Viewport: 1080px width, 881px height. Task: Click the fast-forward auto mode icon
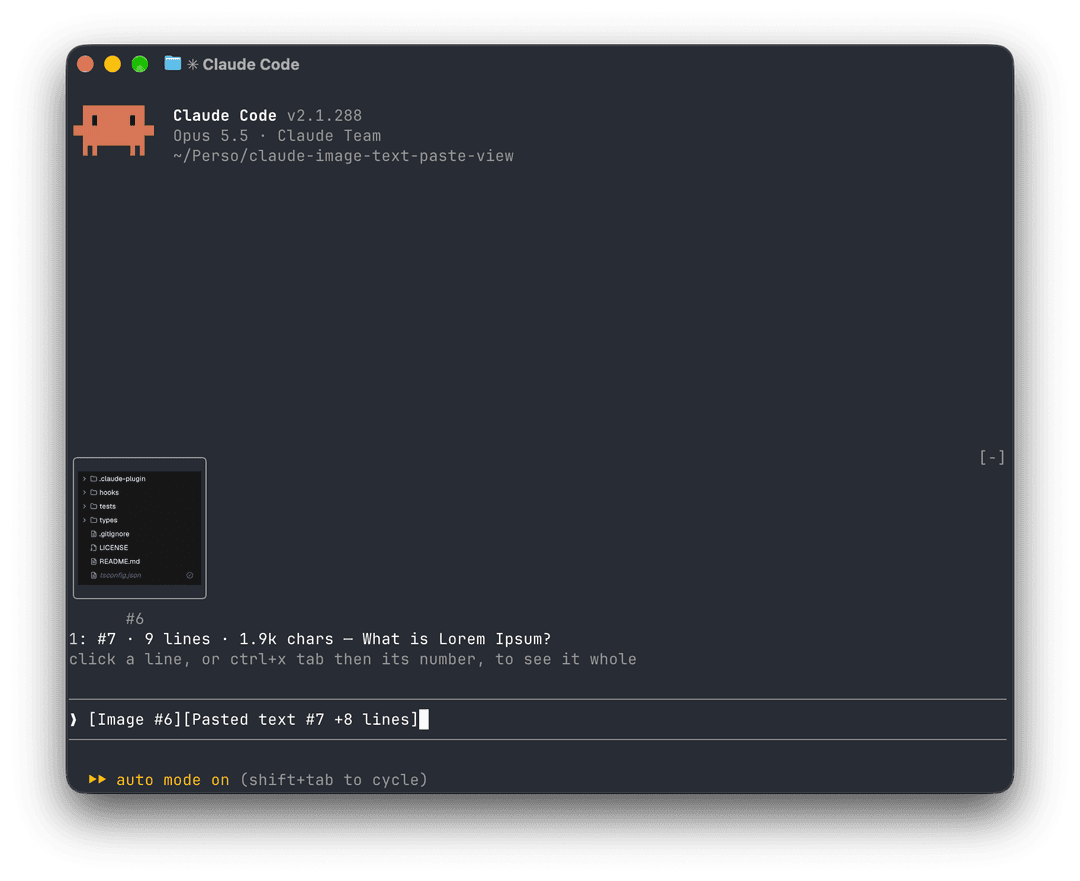97,779
